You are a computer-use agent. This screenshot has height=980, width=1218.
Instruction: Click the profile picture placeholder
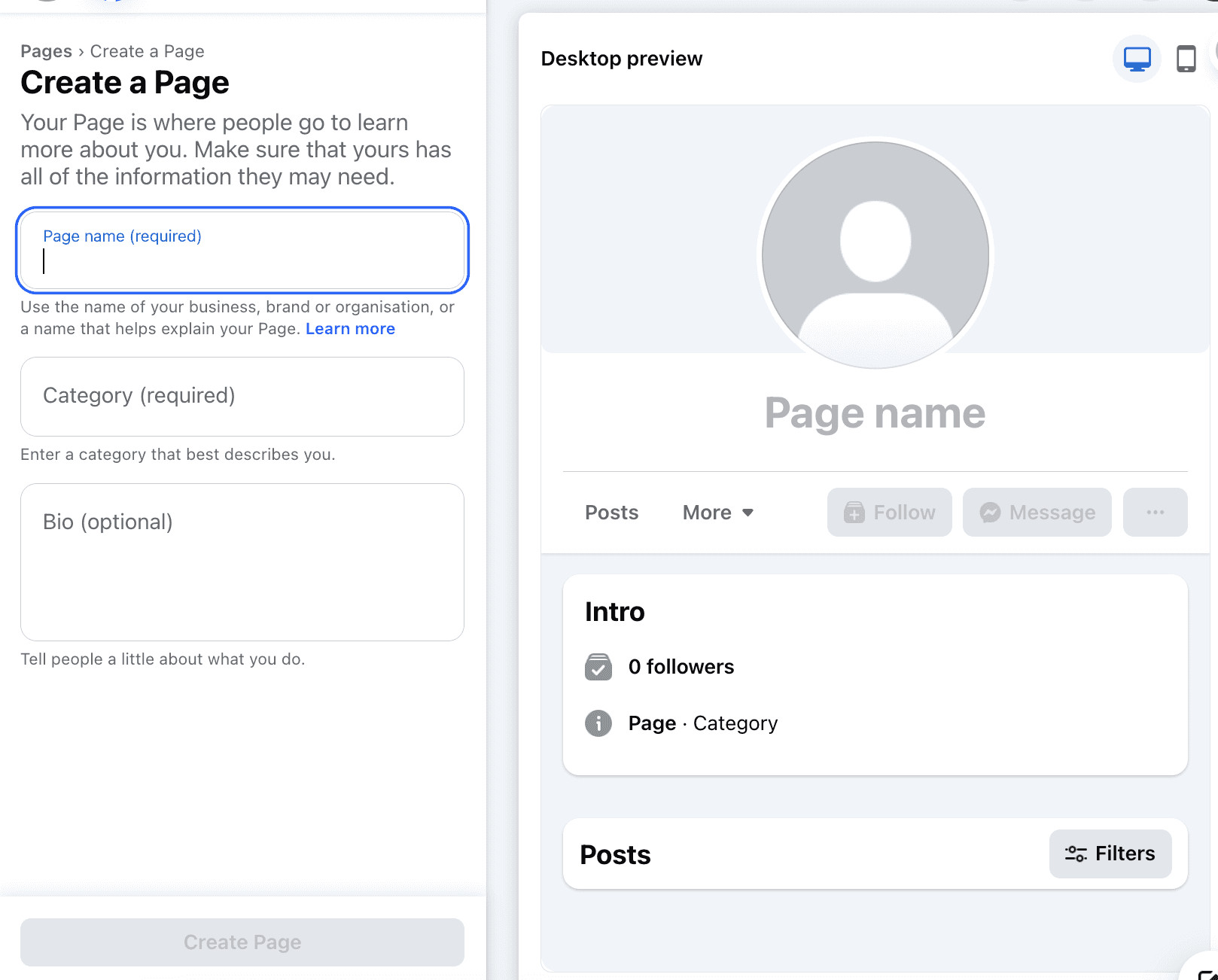tap(875, 255)
